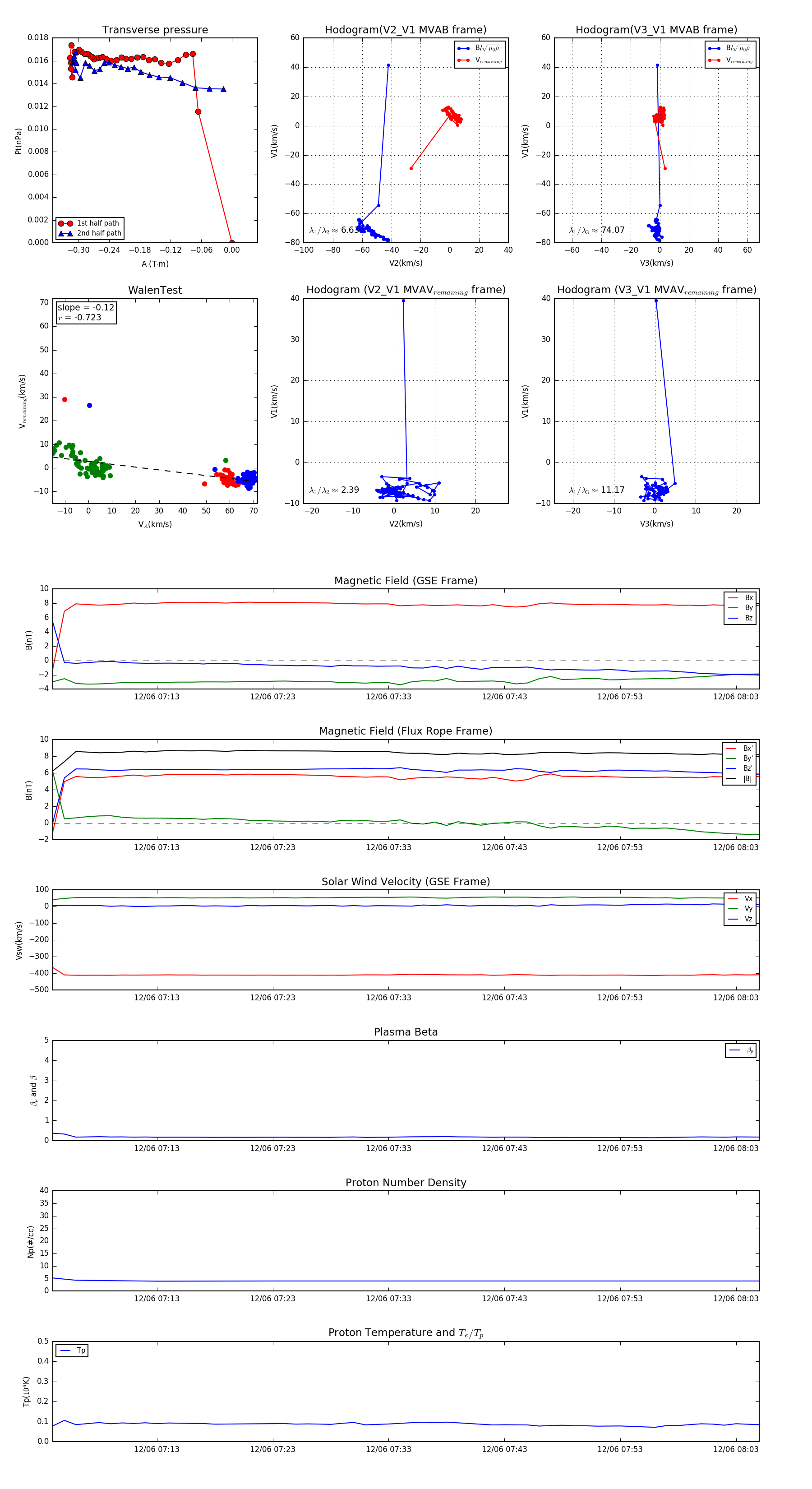Screen dimensions: 812x1489
Task: Click the "Transverse pressure" plot title
Action: 155,30
